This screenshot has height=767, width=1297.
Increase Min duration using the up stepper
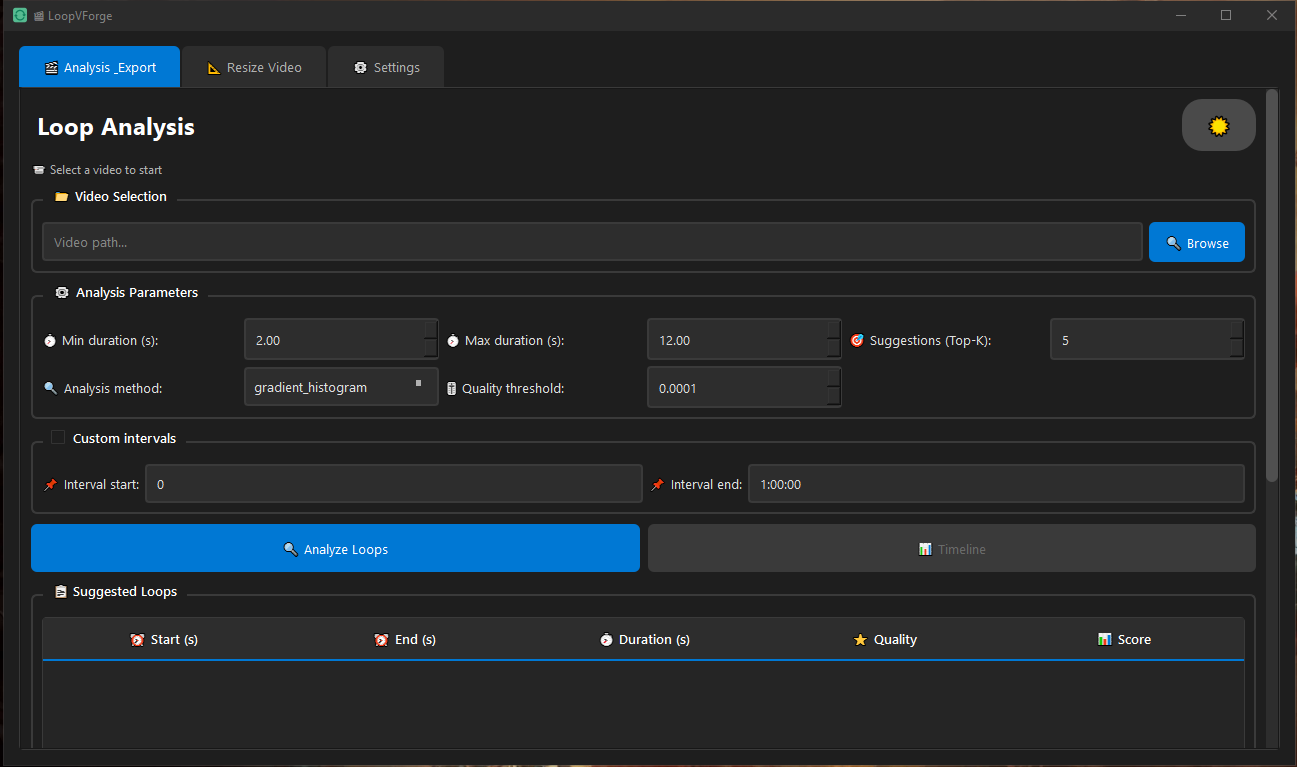point(430,331)
